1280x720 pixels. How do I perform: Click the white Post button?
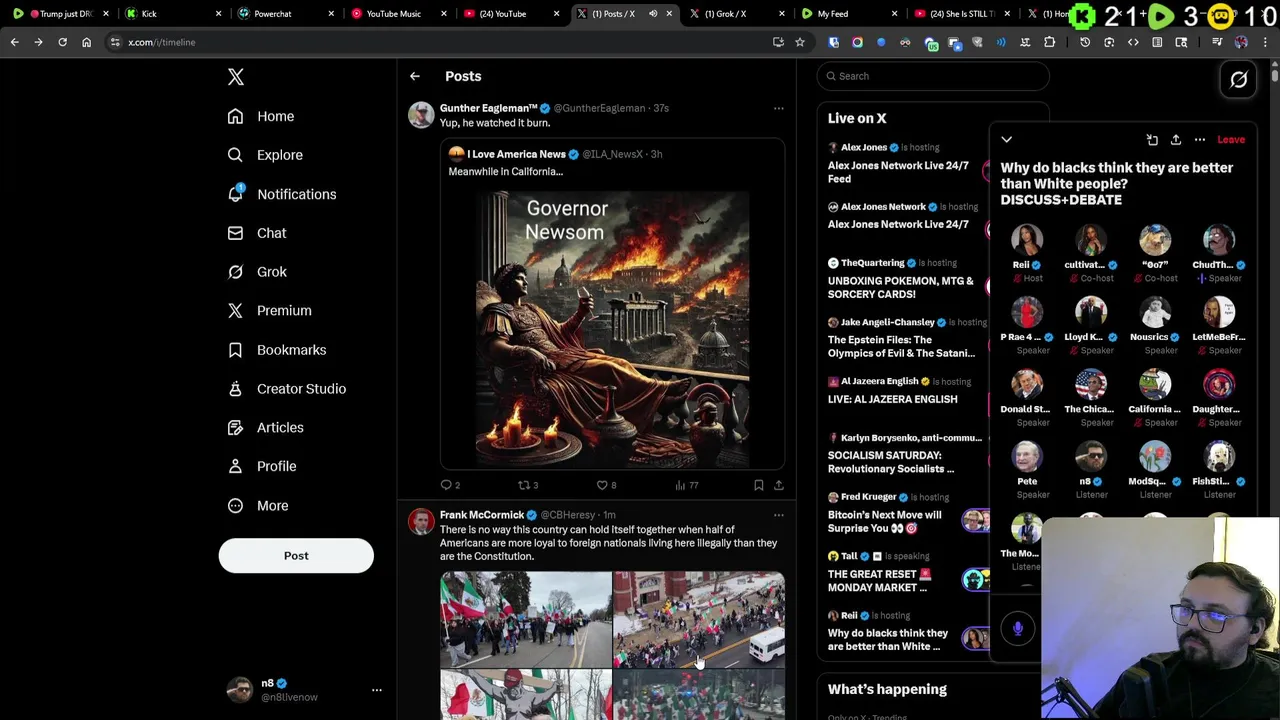coord(296,556)
